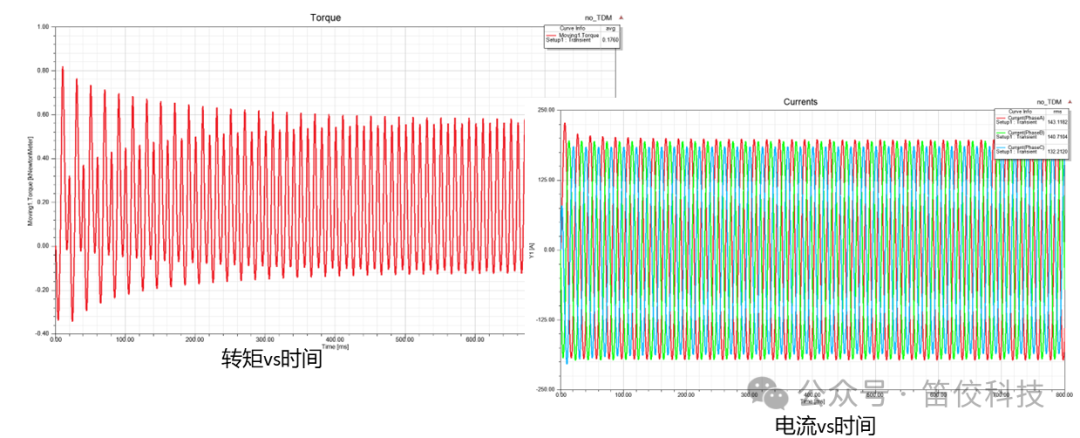Click the 1.00 tick on Torque y-axis
1080x438 pixels.
(x=41, y=27)
